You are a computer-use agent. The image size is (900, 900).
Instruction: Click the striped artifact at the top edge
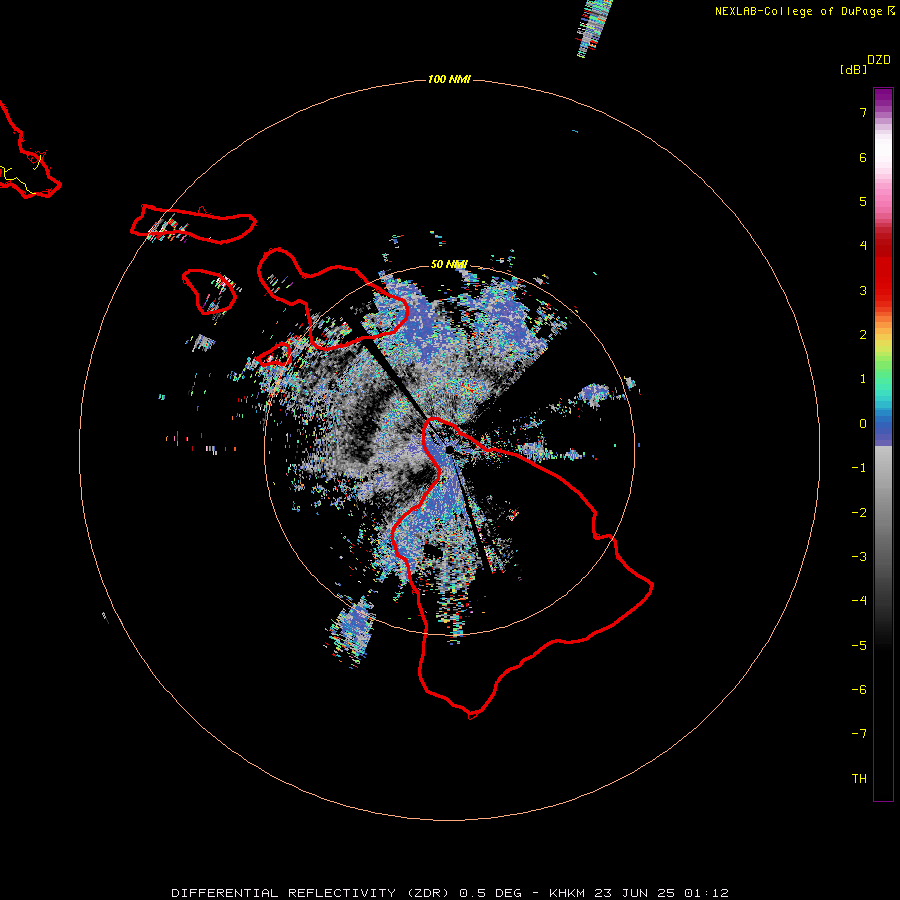coord(593,29)
